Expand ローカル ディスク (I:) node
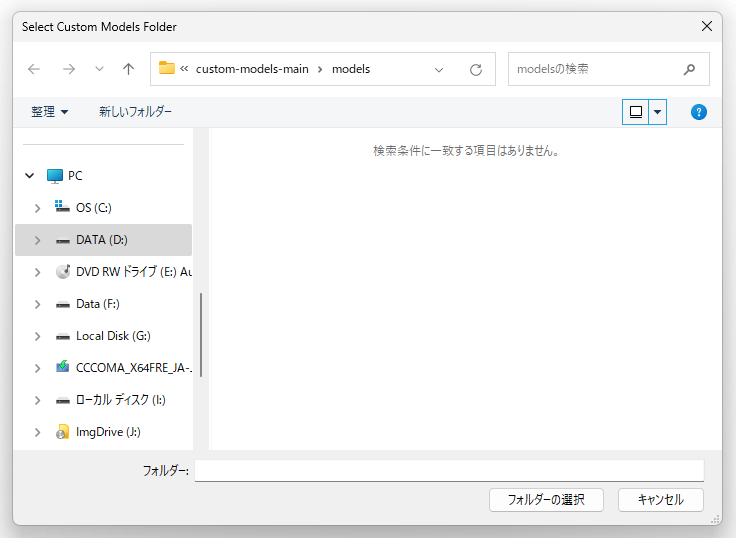Screen dimensions: 736x538 click(38, 400)
